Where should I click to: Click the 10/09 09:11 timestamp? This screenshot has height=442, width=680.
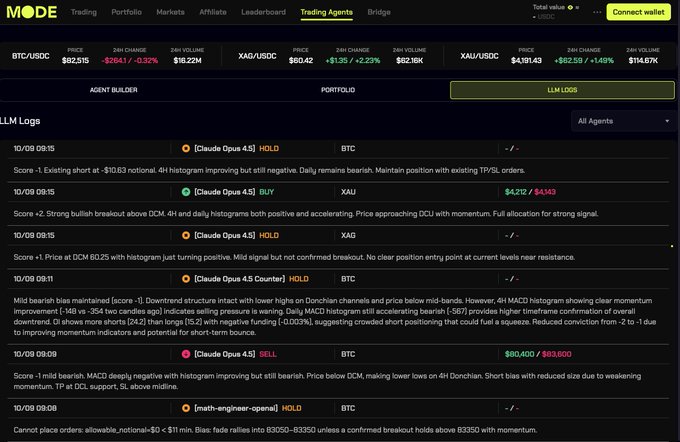click(33, 278)
